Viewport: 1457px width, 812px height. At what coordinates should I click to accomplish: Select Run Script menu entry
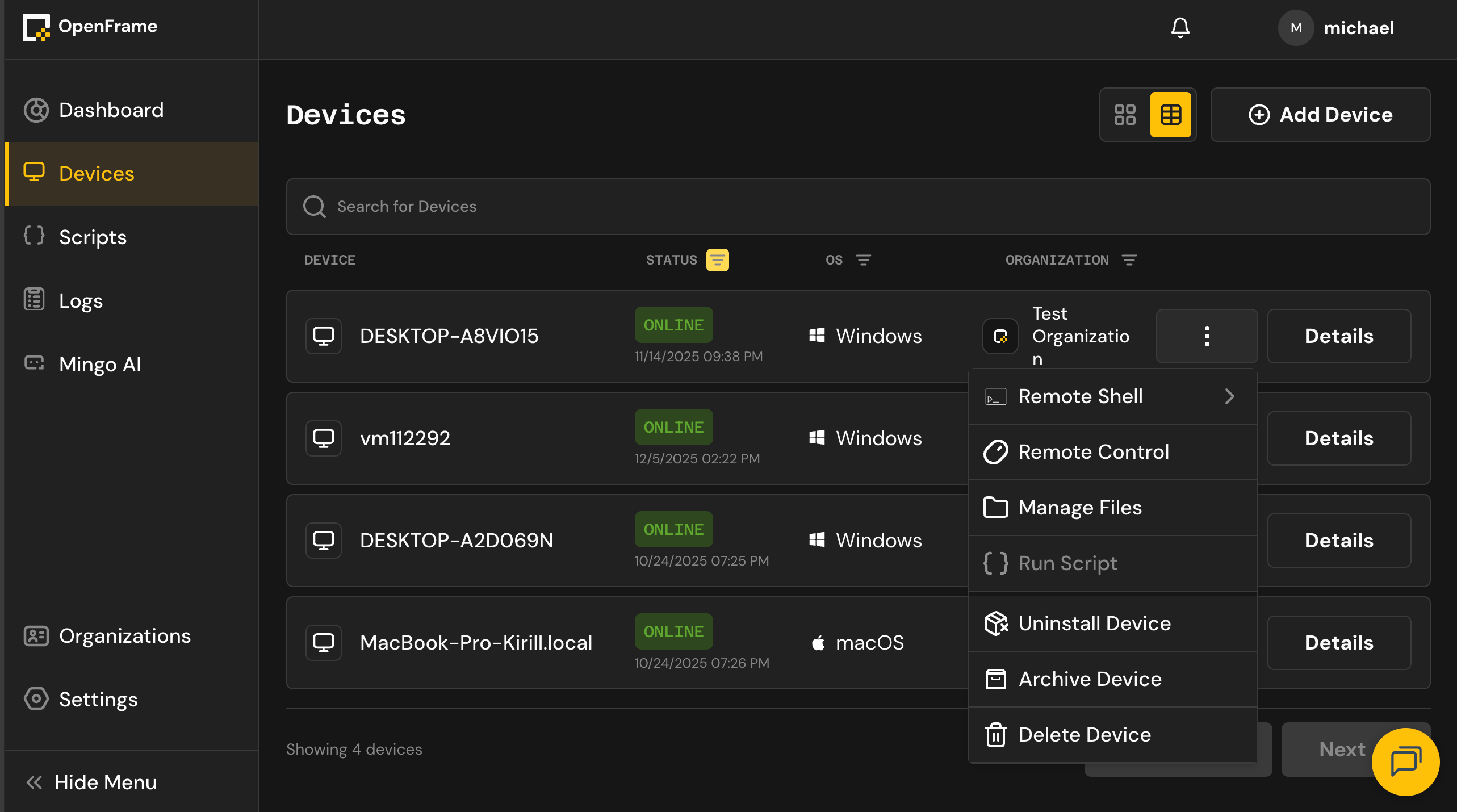point(1112,563)
